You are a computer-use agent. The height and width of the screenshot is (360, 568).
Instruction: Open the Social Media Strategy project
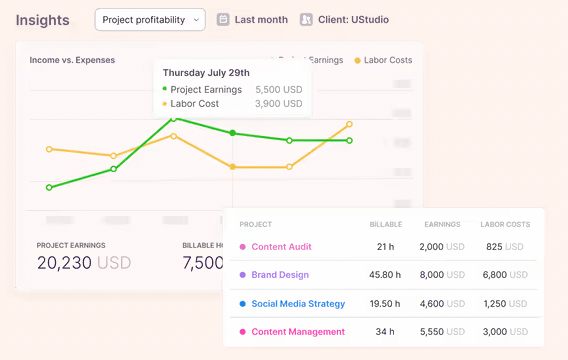tap(298, 304)
